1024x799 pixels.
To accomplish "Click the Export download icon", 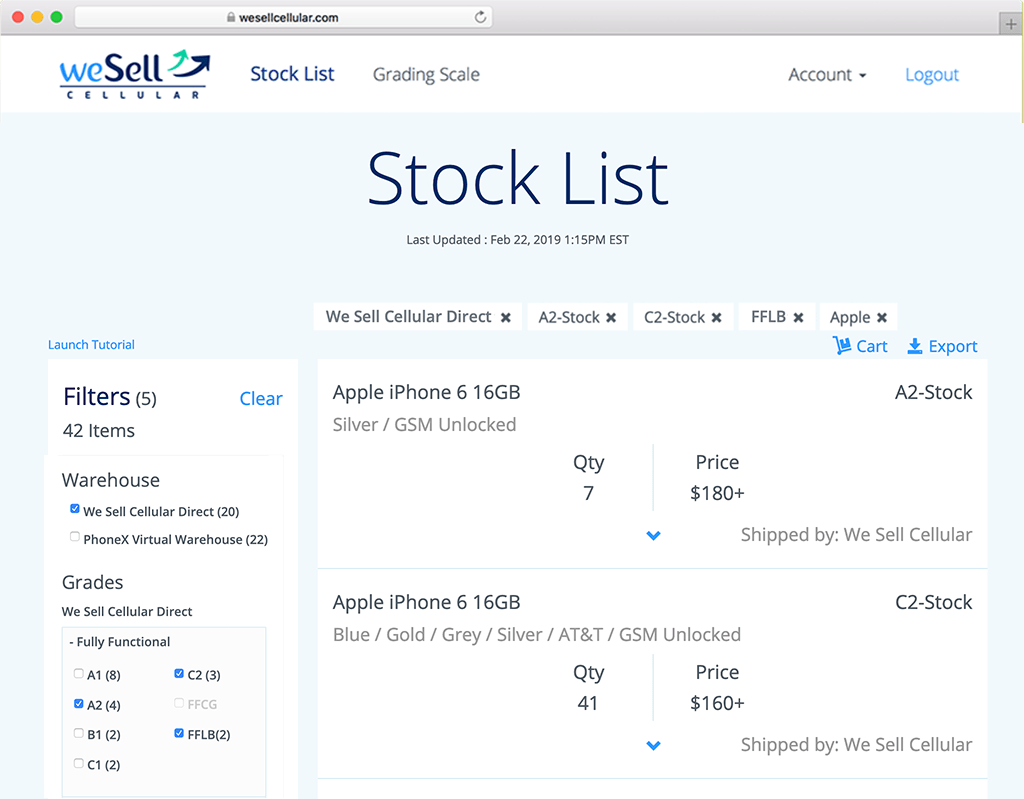I will point(915,346).
